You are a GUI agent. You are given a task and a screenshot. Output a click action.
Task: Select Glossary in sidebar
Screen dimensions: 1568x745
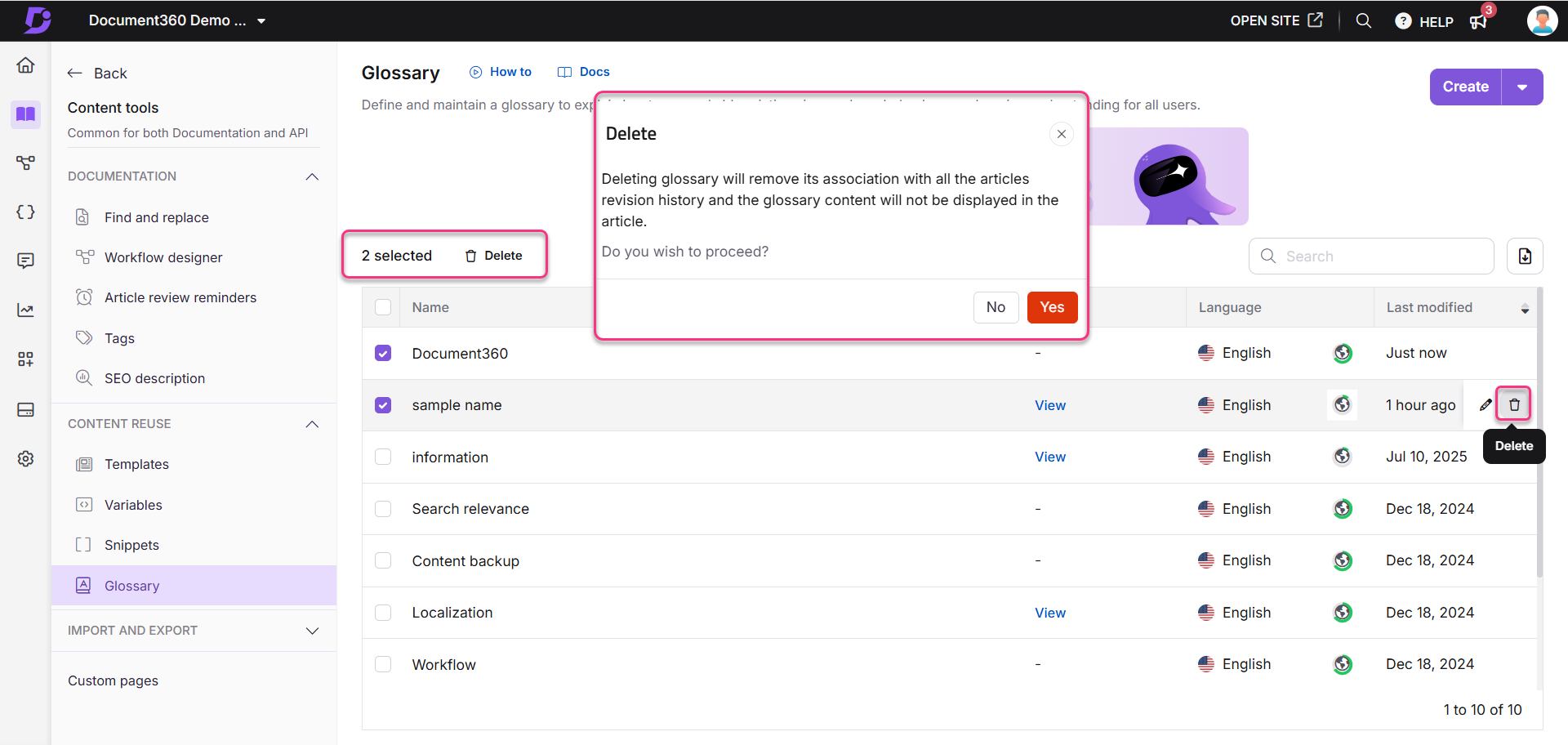[194, 586]
